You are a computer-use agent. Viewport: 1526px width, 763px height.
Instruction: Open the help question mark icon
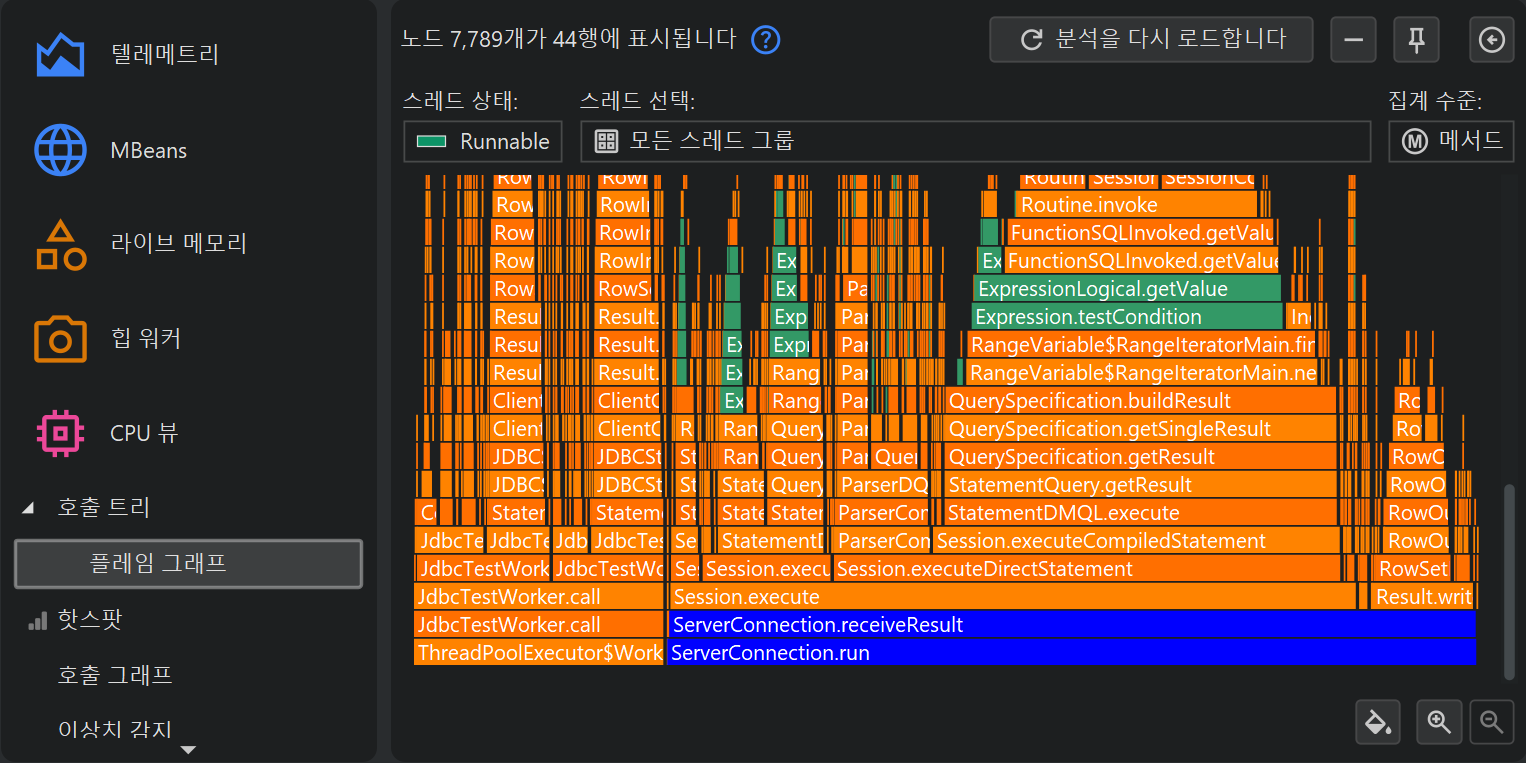[765, 40]
